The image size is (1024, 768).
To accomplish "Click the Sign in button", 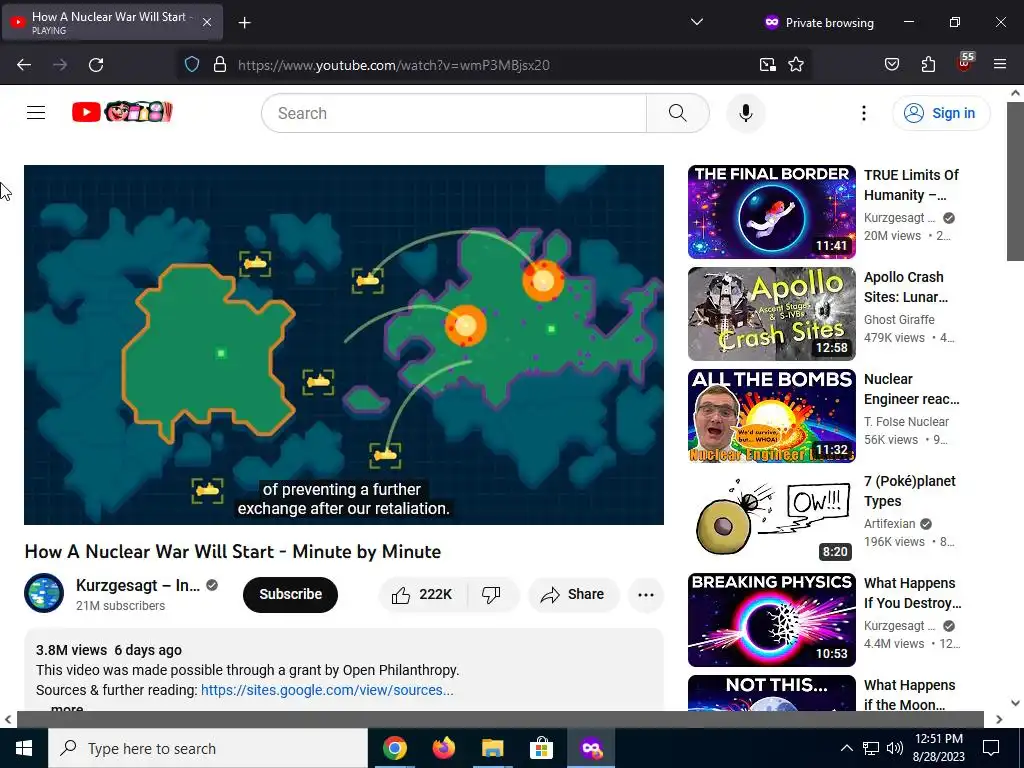I will coord(941,113).
